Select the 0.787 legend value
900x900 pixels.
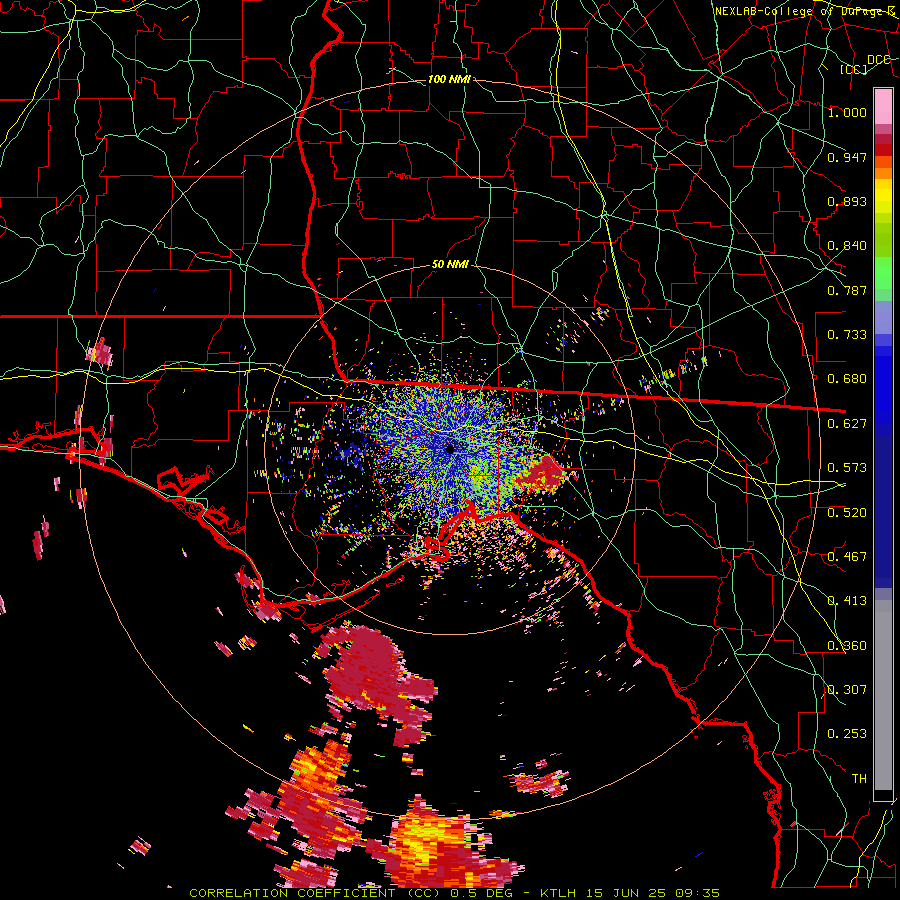pos(847,290)
